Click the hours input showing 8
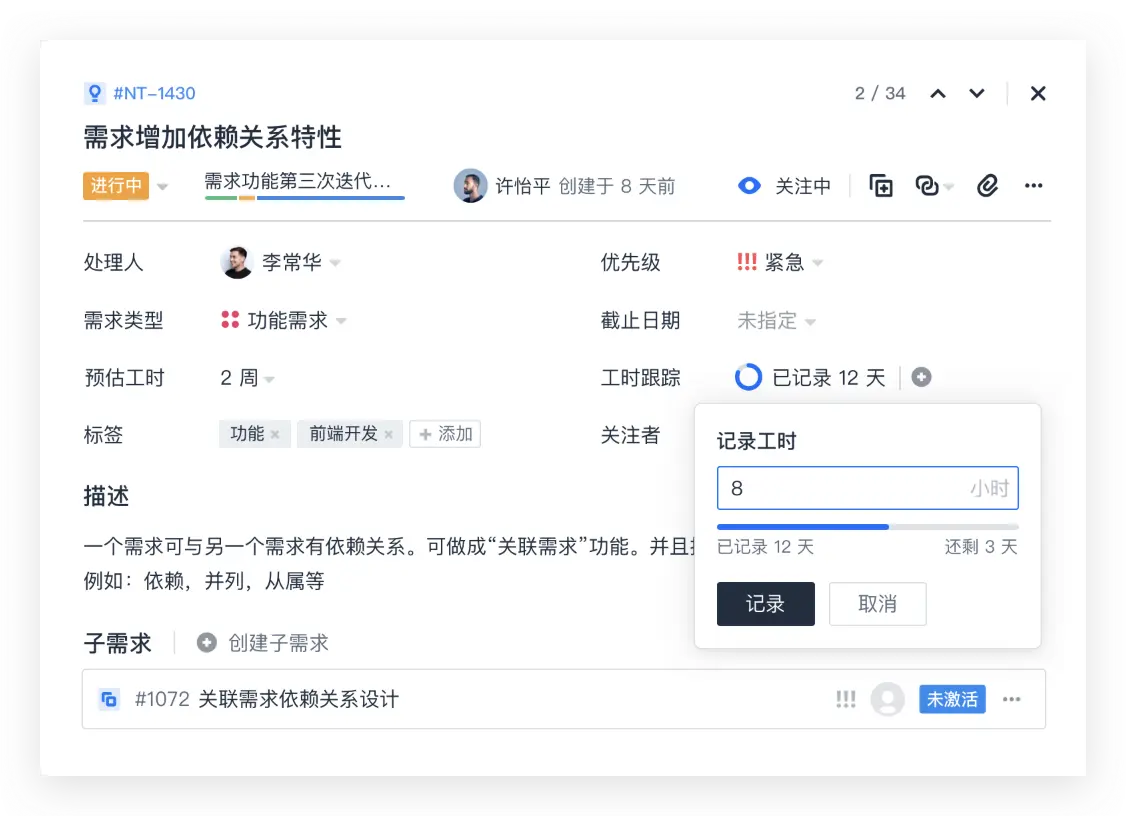1126x816 pixels. [867, 488]
